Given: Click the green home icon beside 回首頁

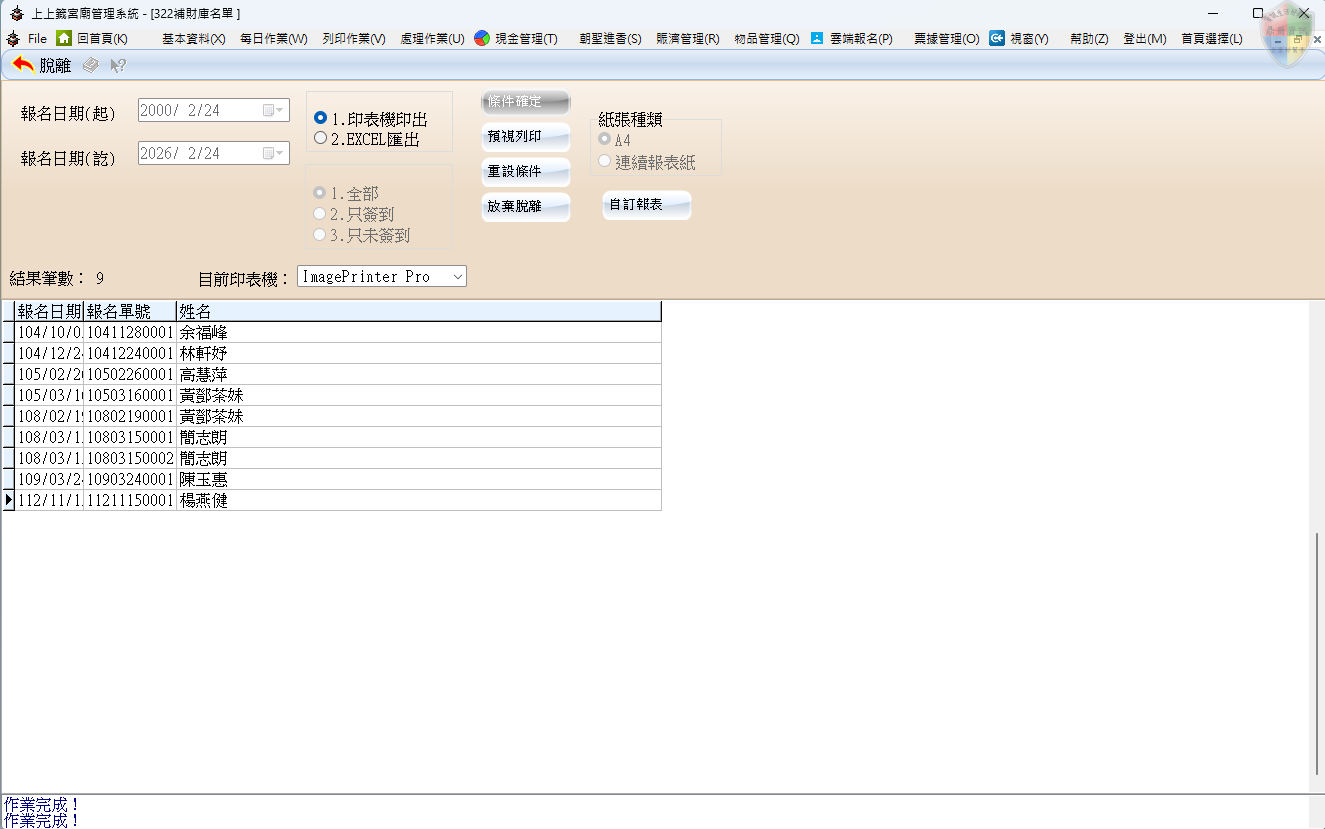Looking at the screenshot, I should click(x=64, y=38).
